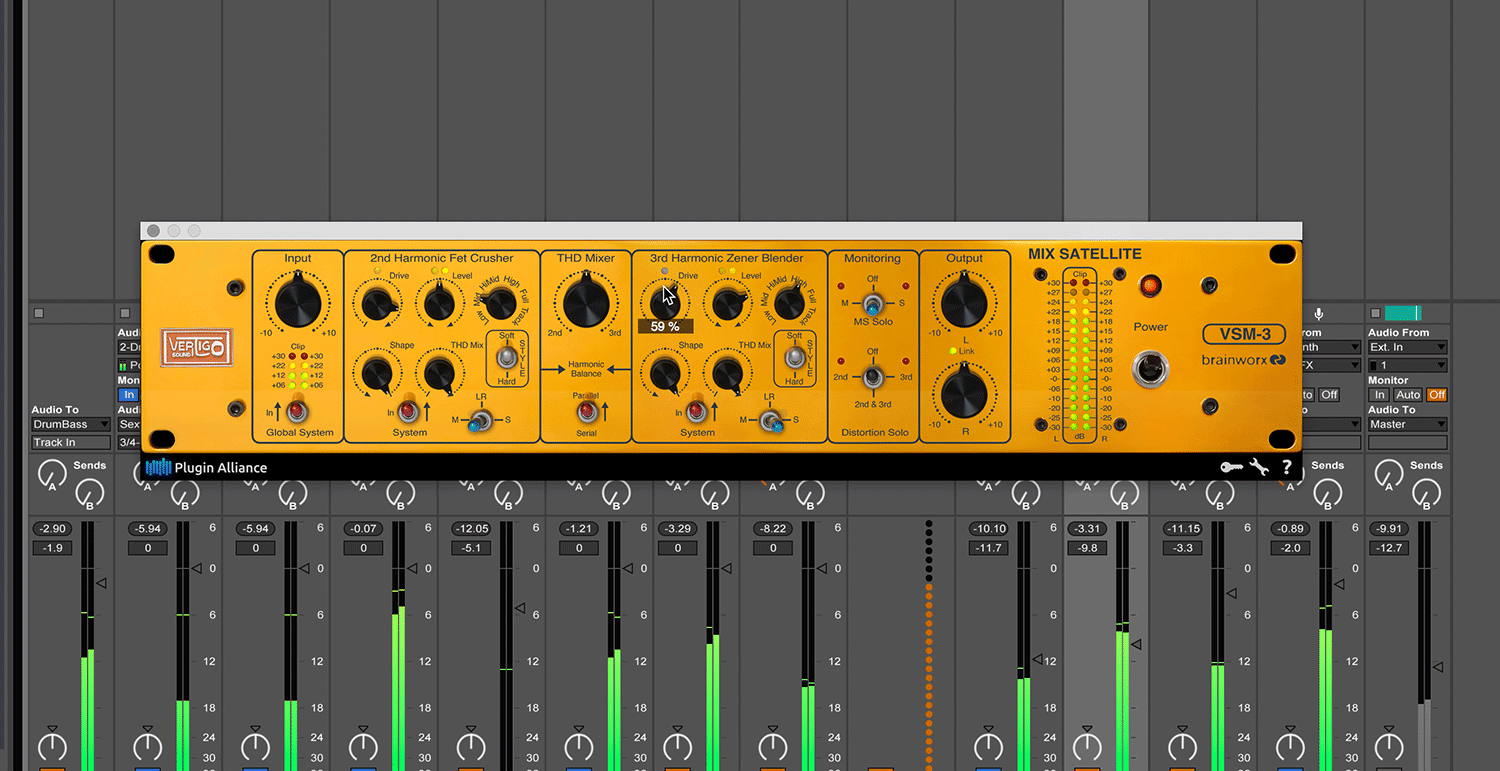This screenshot has height=771, width=1500.
Task: Click the brainworx logo
Action: [1244, 360]
